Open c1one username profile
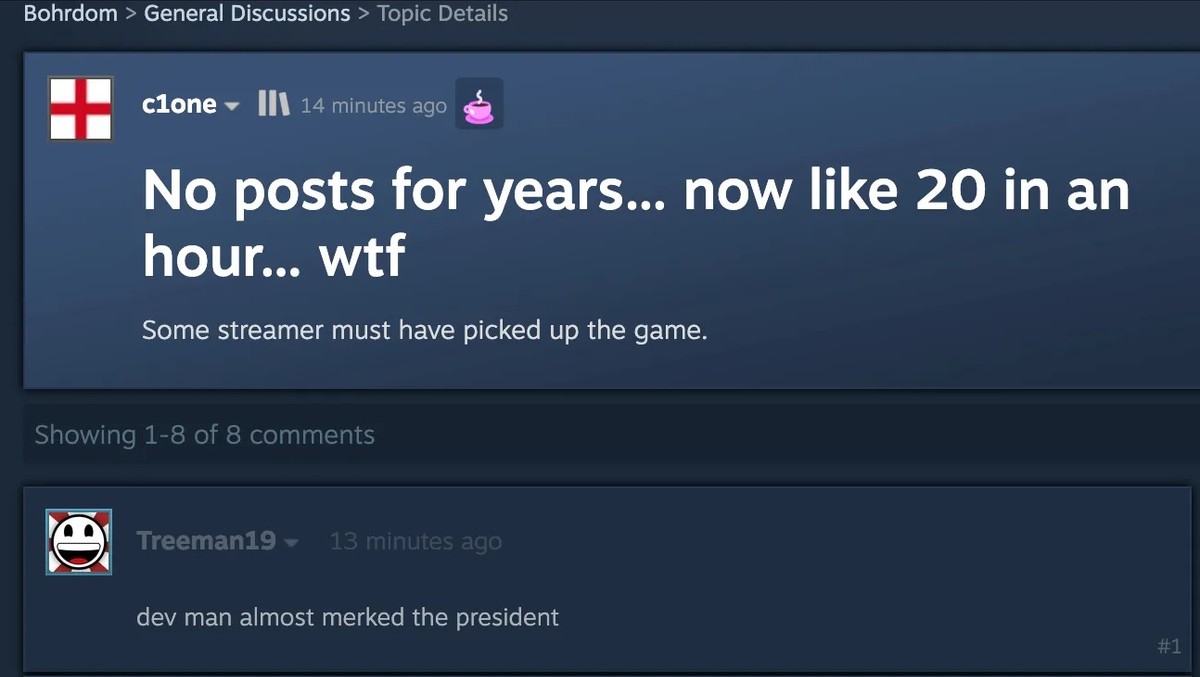Viewport: 1200px width, 677px height. [x=179, y=104]
